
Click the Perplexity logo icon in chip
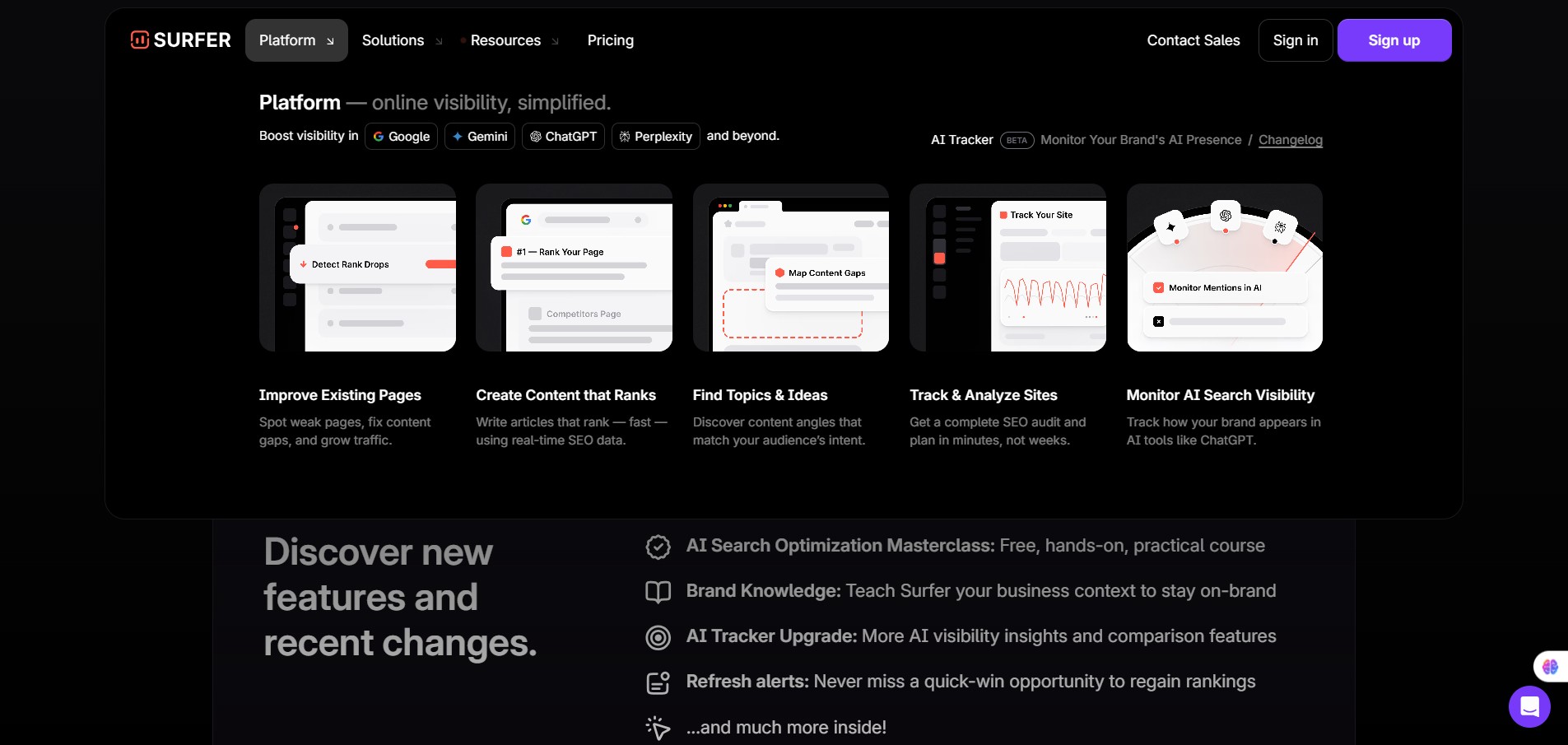(x=625, y=137)
